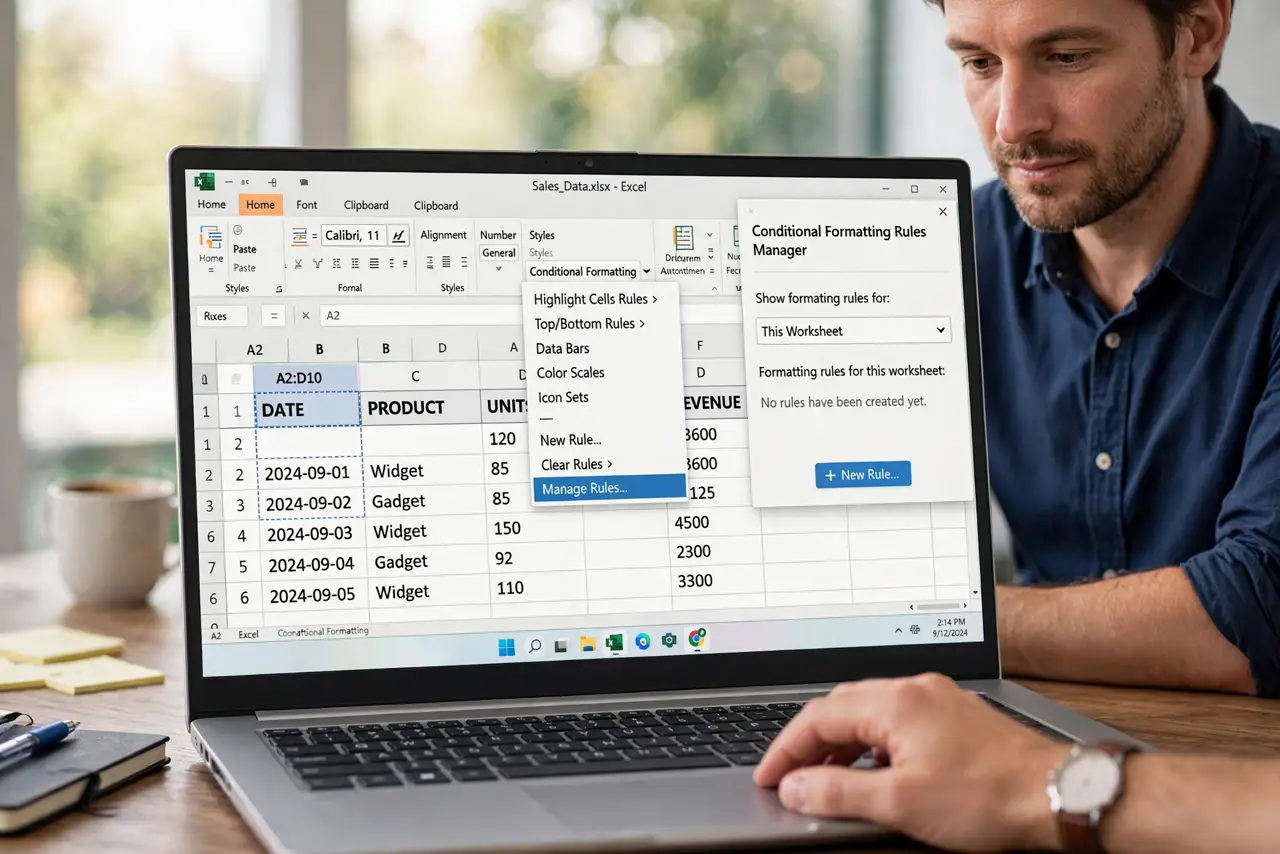Open the Windows Start menu

(x=507, y=646)
